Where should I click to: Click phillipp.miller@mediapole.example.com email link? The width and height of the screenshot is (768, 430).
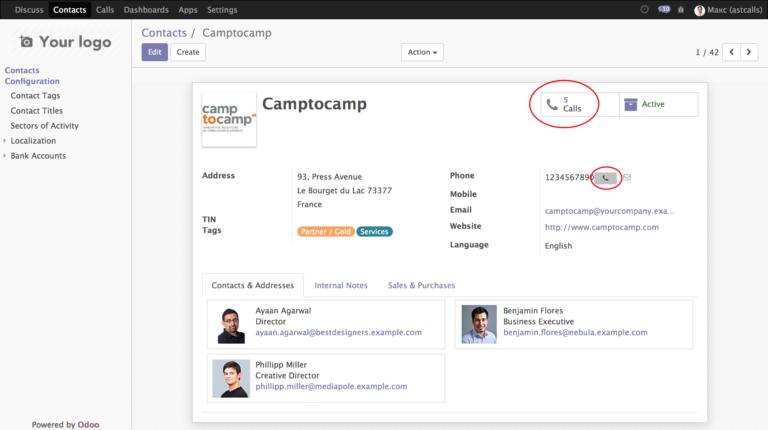(331, 386)
